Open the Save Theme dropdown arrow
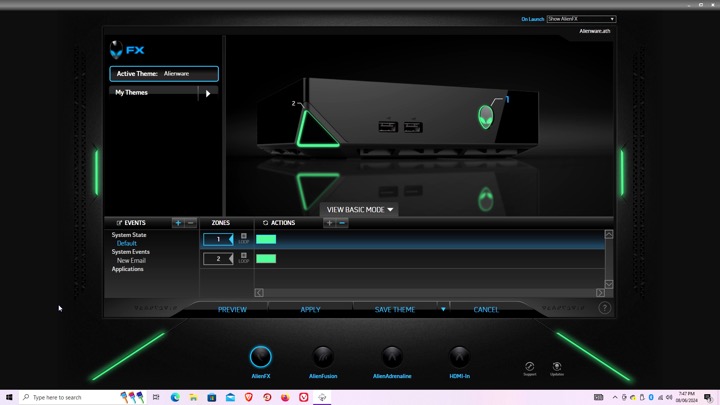This screenshot has height=405, width=720. point(443,309)
